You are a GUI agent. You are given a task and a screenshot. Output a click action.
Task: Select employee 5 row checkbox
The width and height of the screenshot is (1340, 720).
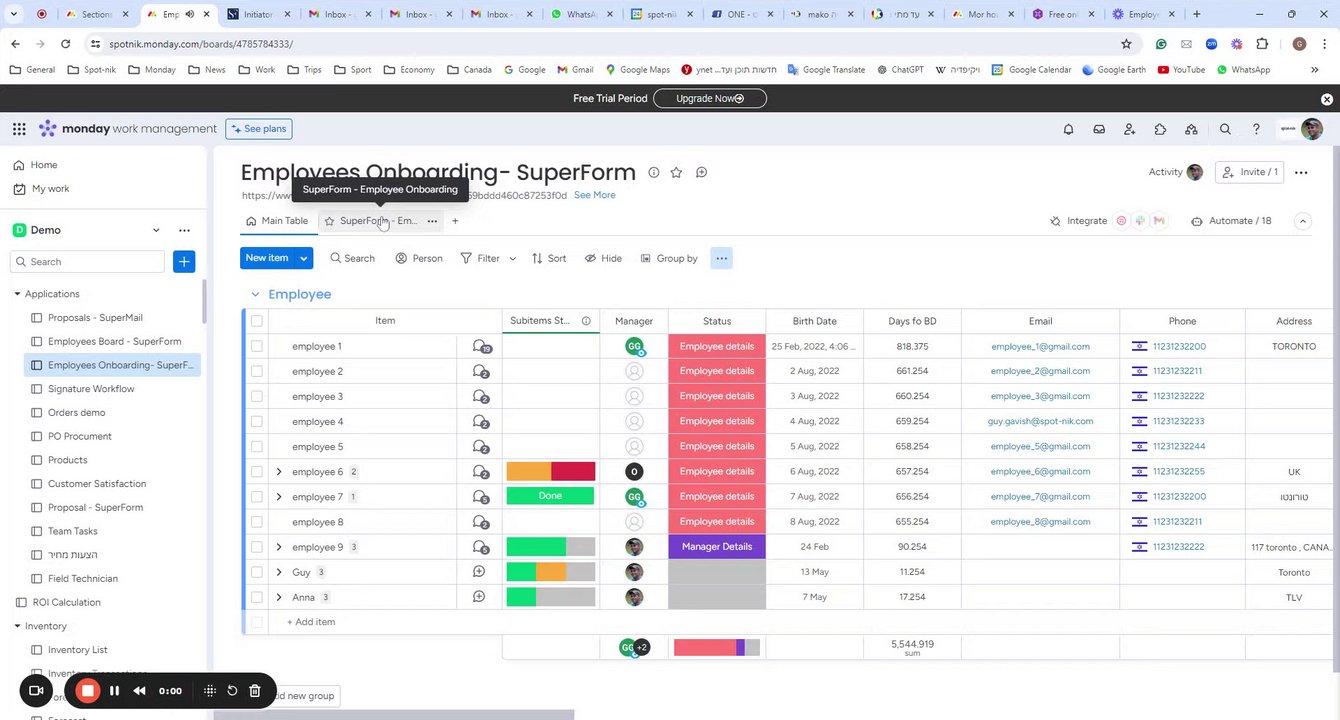[x=257, y=446]
